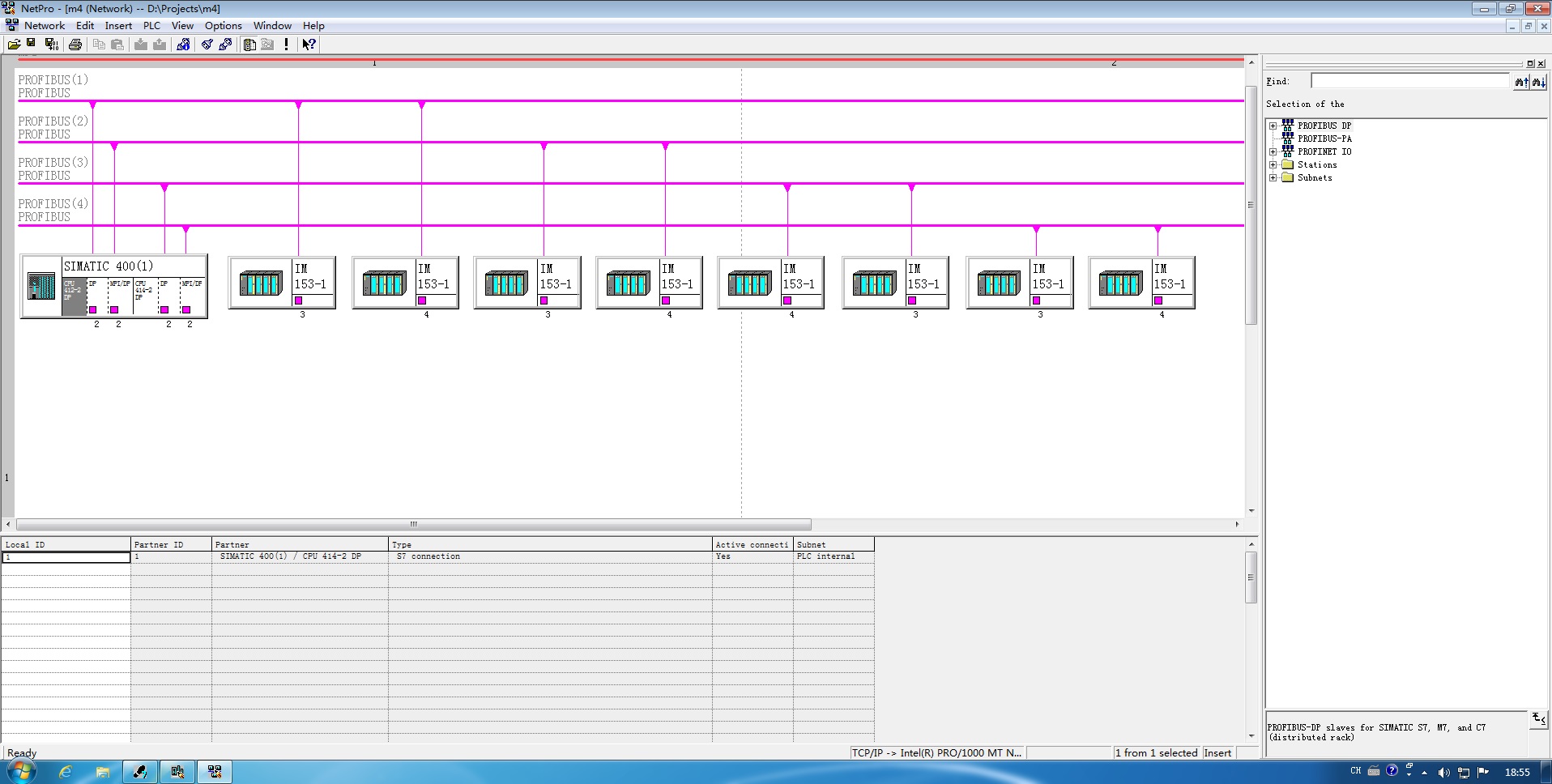Select the PROFIBUS(2) subnet label
The image size is (1552, 784).
tap(53, 121)
